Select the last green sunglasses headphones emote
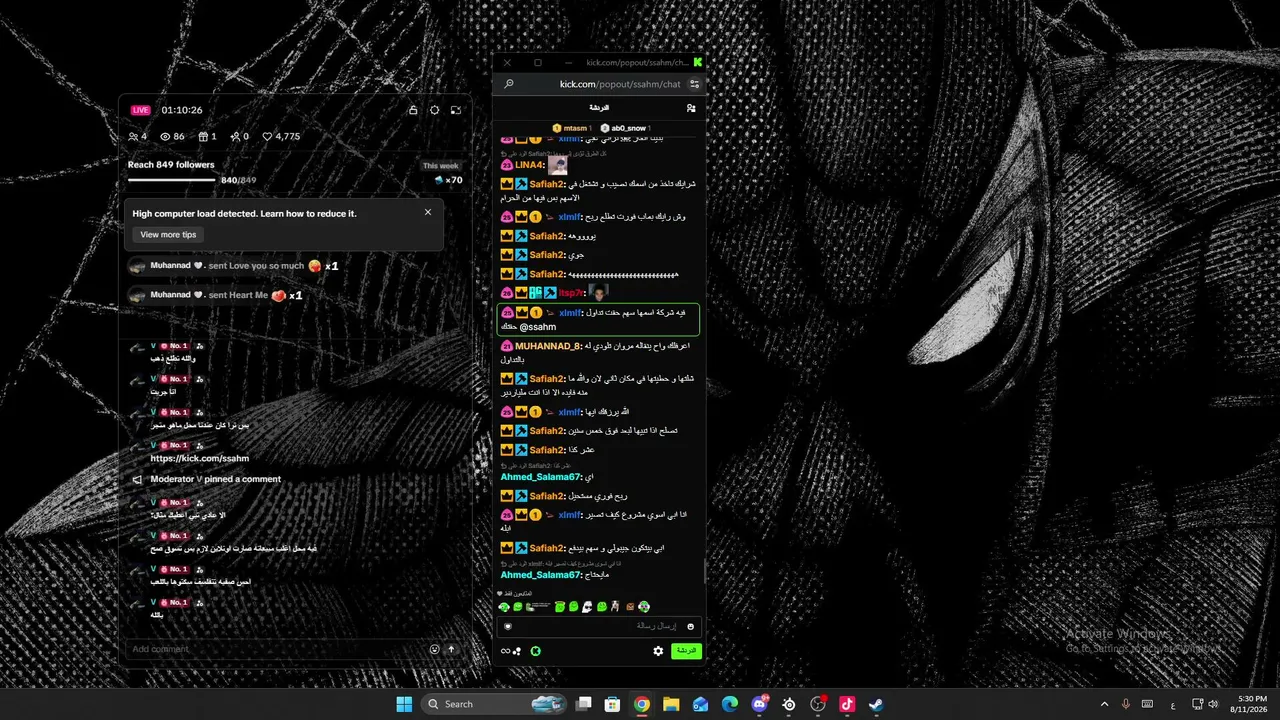This screenshot has width=1280, height=720. click(x=644, y=607)
